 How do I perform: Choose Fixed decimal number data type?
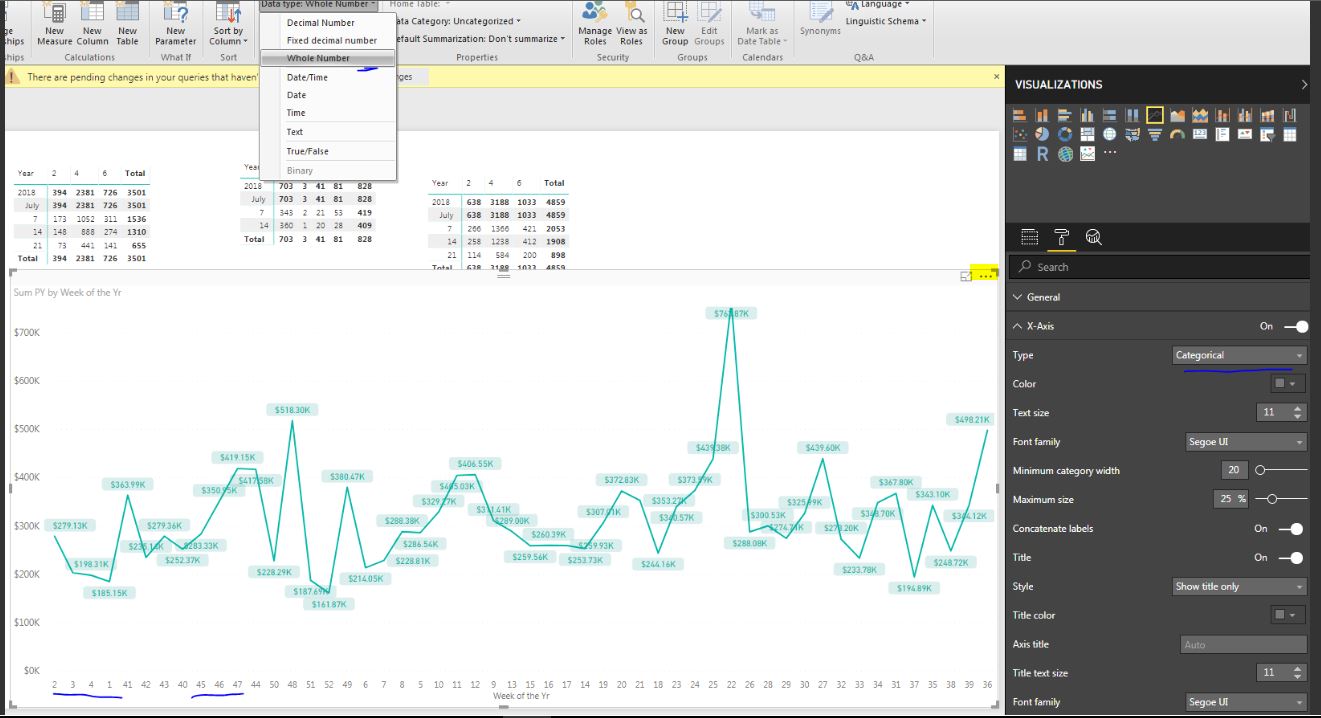click(328, 40)
